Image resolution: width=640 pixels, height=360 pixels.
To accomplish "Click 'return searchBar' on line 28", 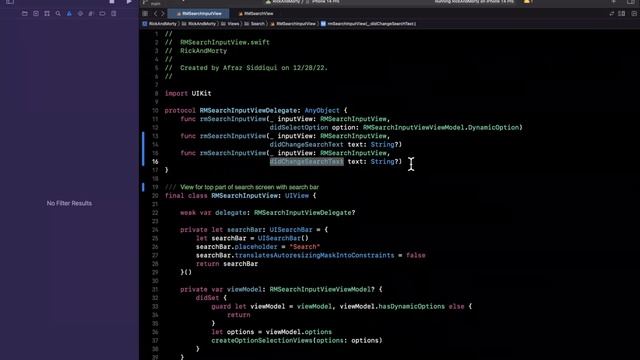I will 227,264.
